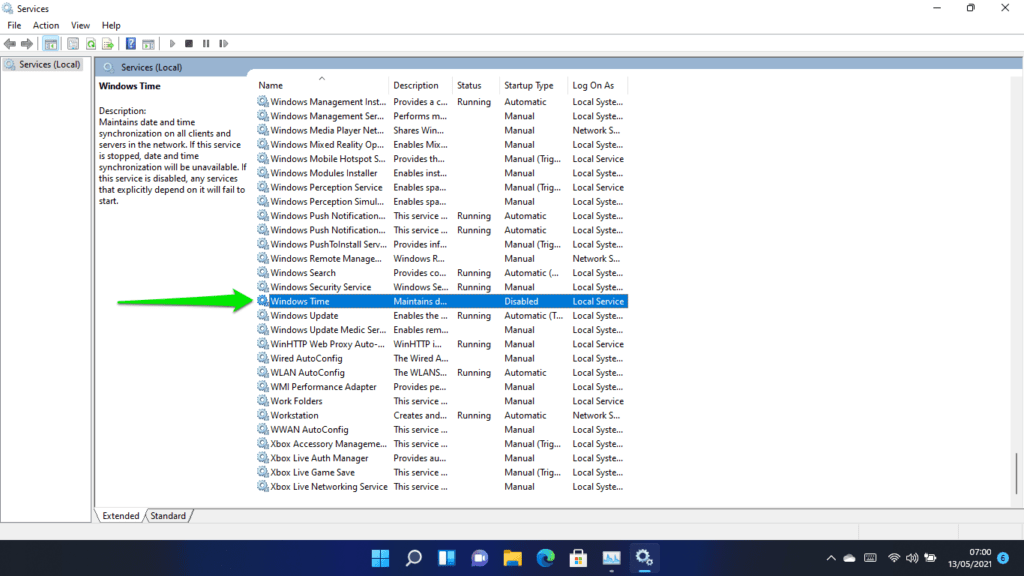The height and width of the screenshot is (576, 1024).
Task: Stop the service using the stop icon
Action: tap(190, 43)
